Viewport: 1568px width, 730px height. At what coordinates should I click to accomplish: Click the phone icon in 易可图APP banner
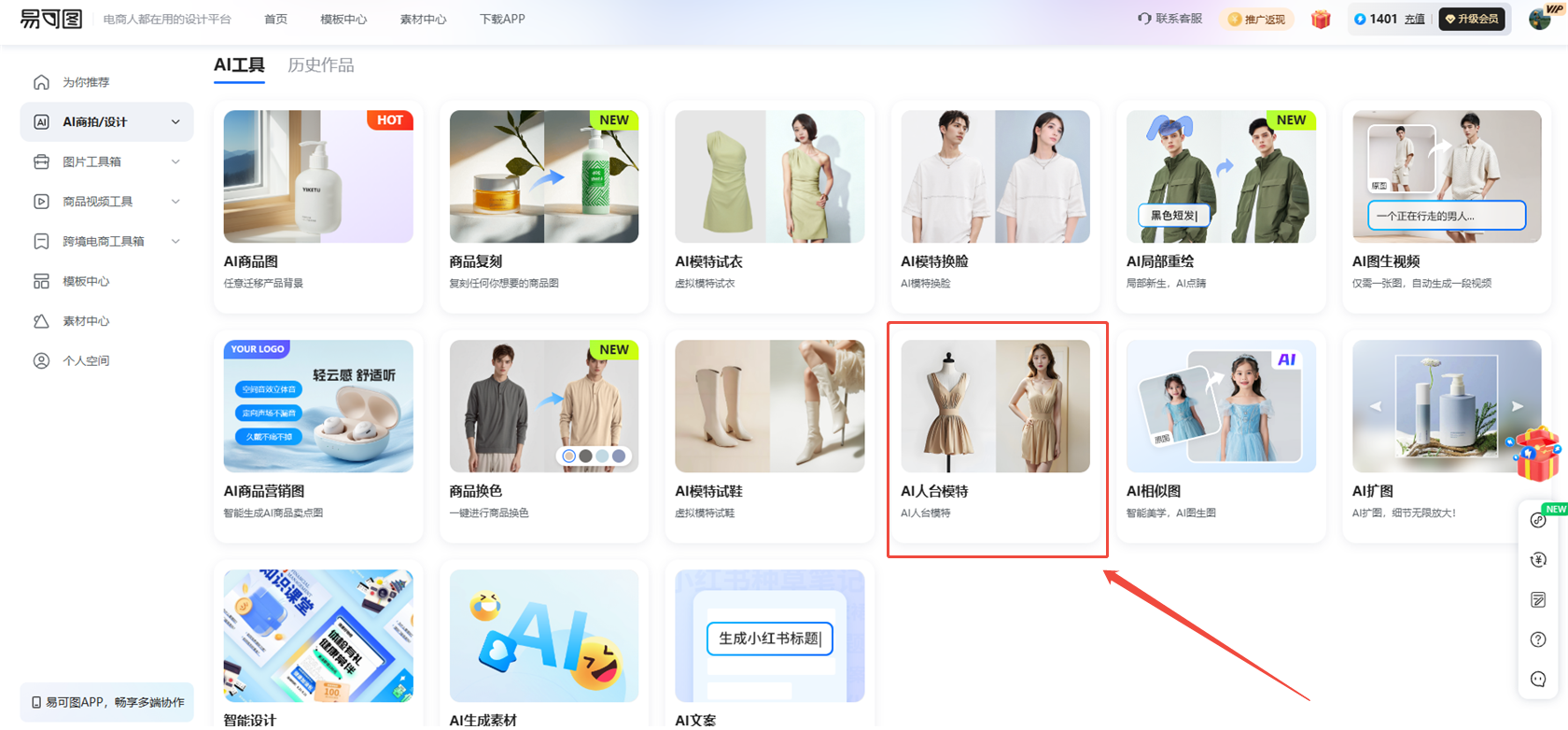click(x=36, y=702)
